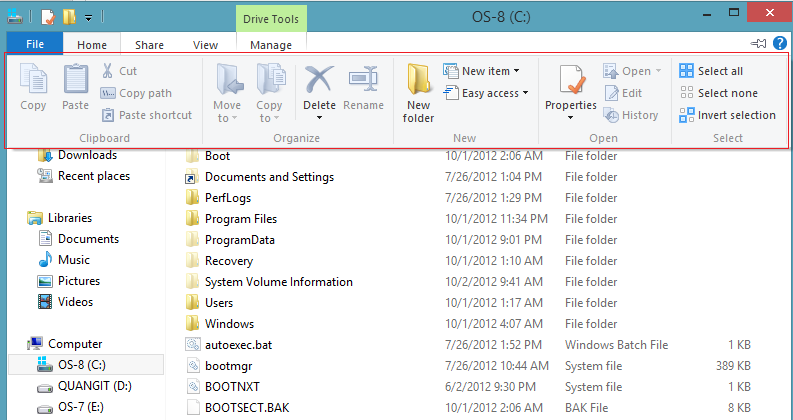This screenshot has width=793, height=420.
Task: Open the New item dropdown
Action: (x=481, y=71)
